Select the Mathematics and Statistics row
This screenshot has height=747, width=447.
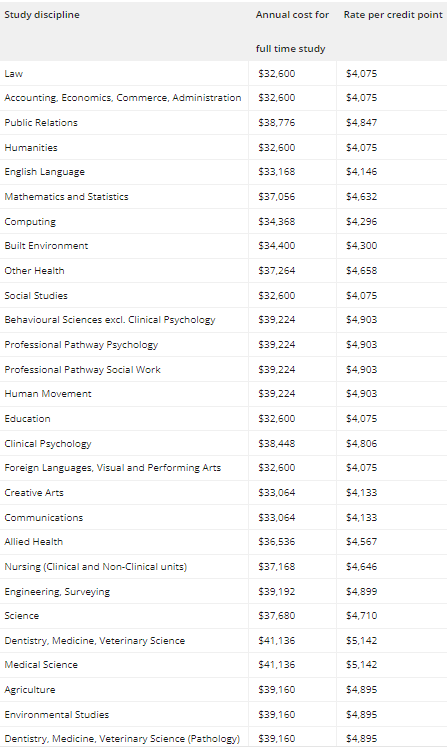[x=224, y=196]
